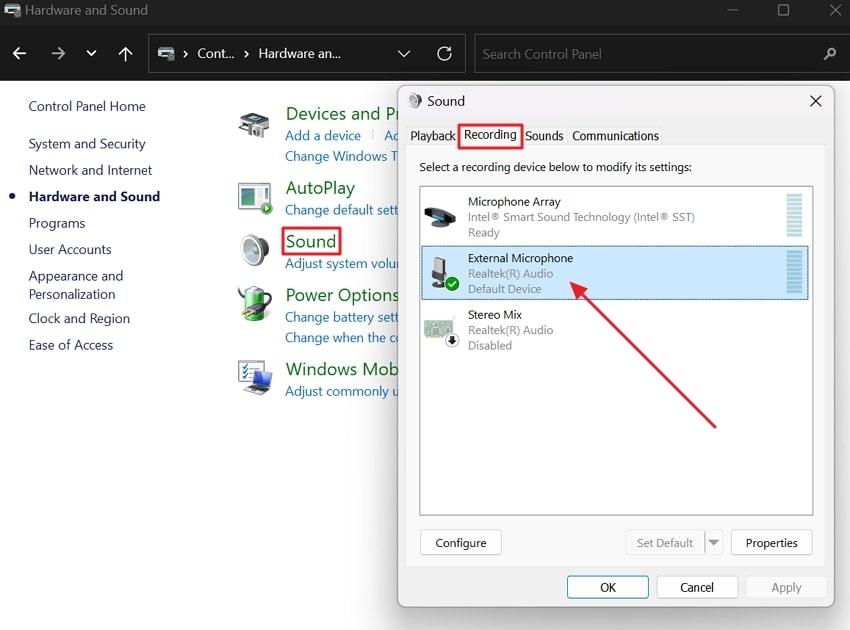Click the Hardware and Sound title icon

(12, 10)
